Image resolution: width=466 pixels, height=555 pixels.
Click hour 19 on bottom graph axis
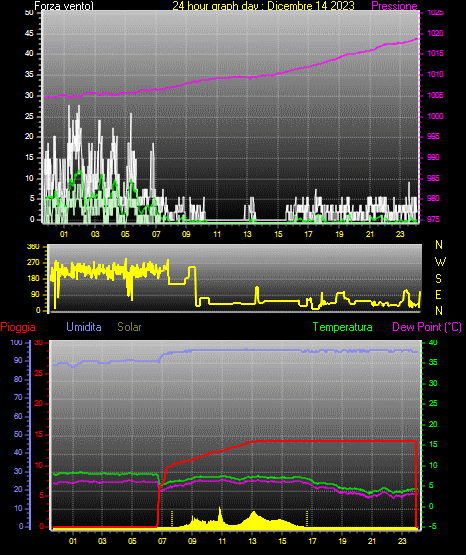pyautogui.click(x=342, y=541)
